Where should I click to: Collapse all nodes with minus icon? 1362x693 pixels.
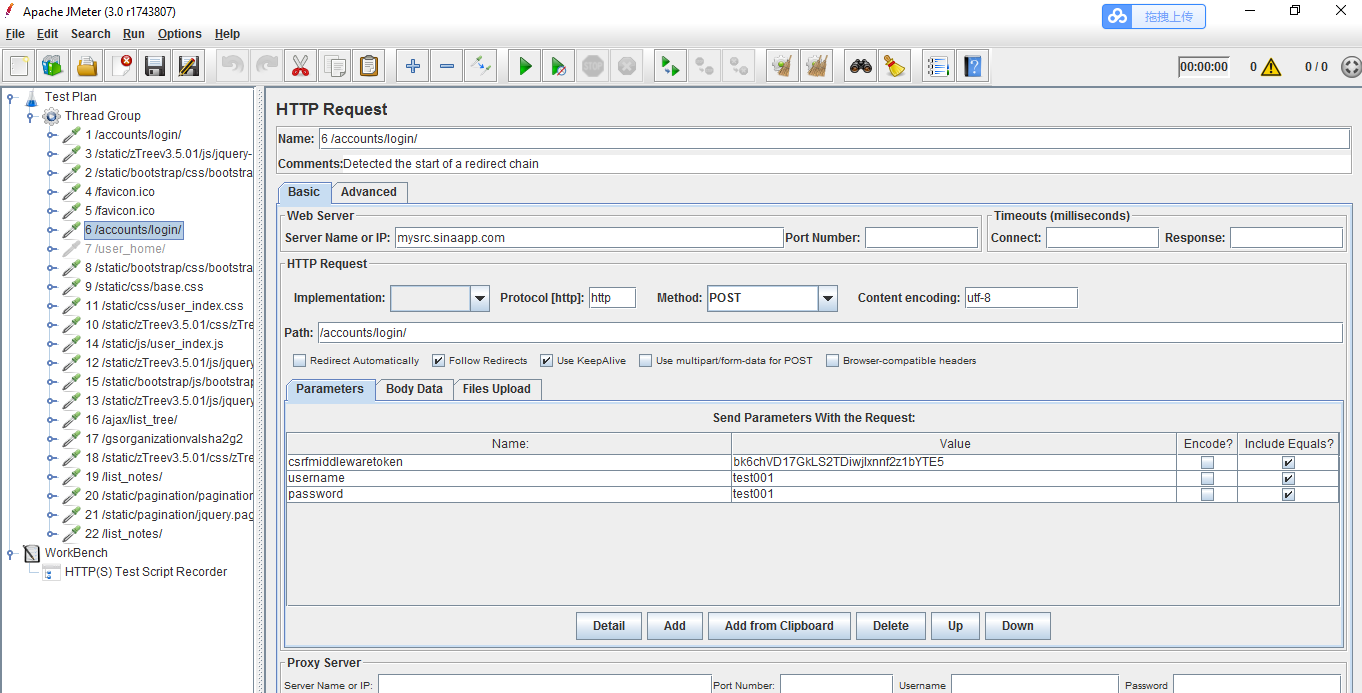[x=446, y=67]
